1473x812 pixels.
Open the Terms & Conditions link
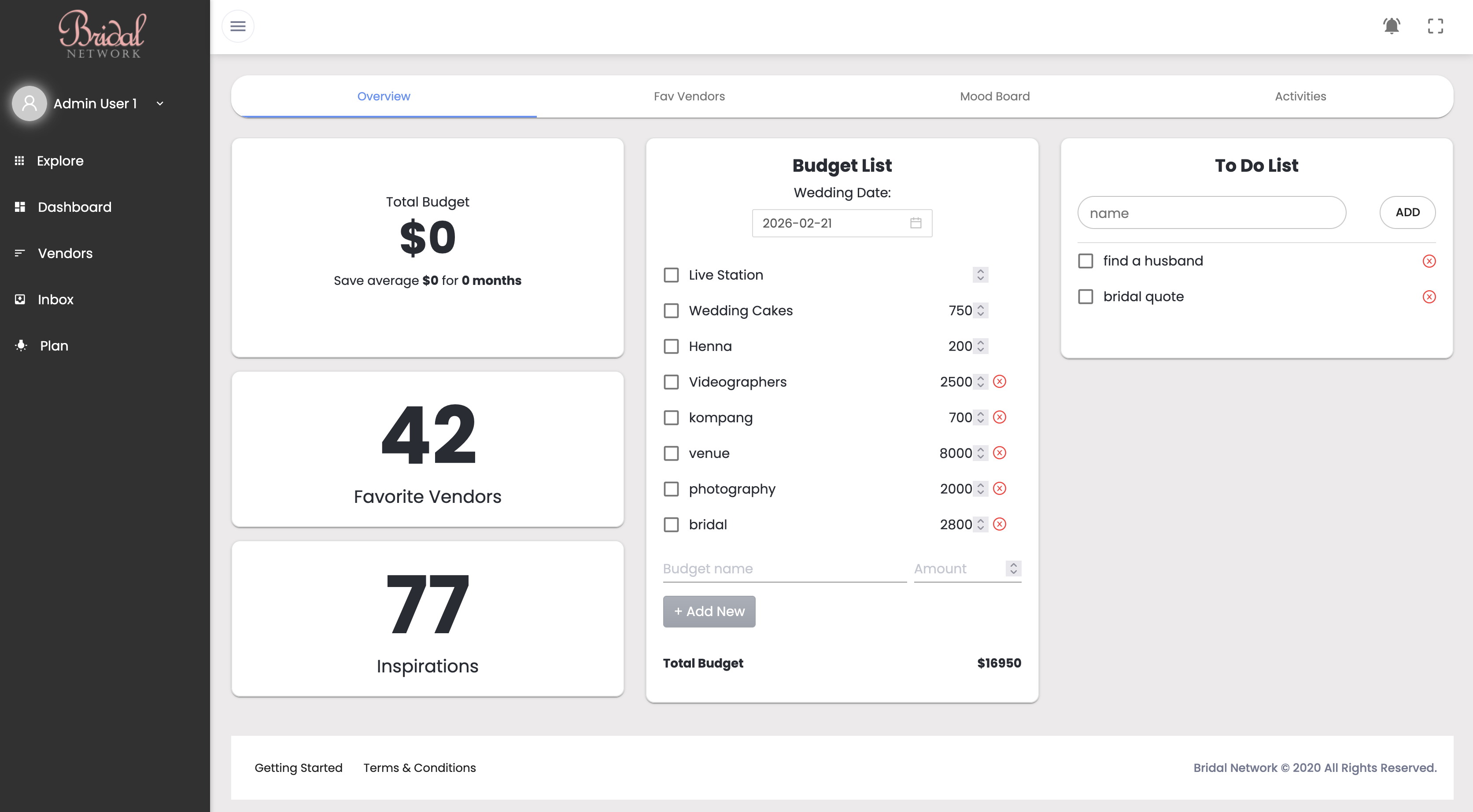tap(419, 768)
